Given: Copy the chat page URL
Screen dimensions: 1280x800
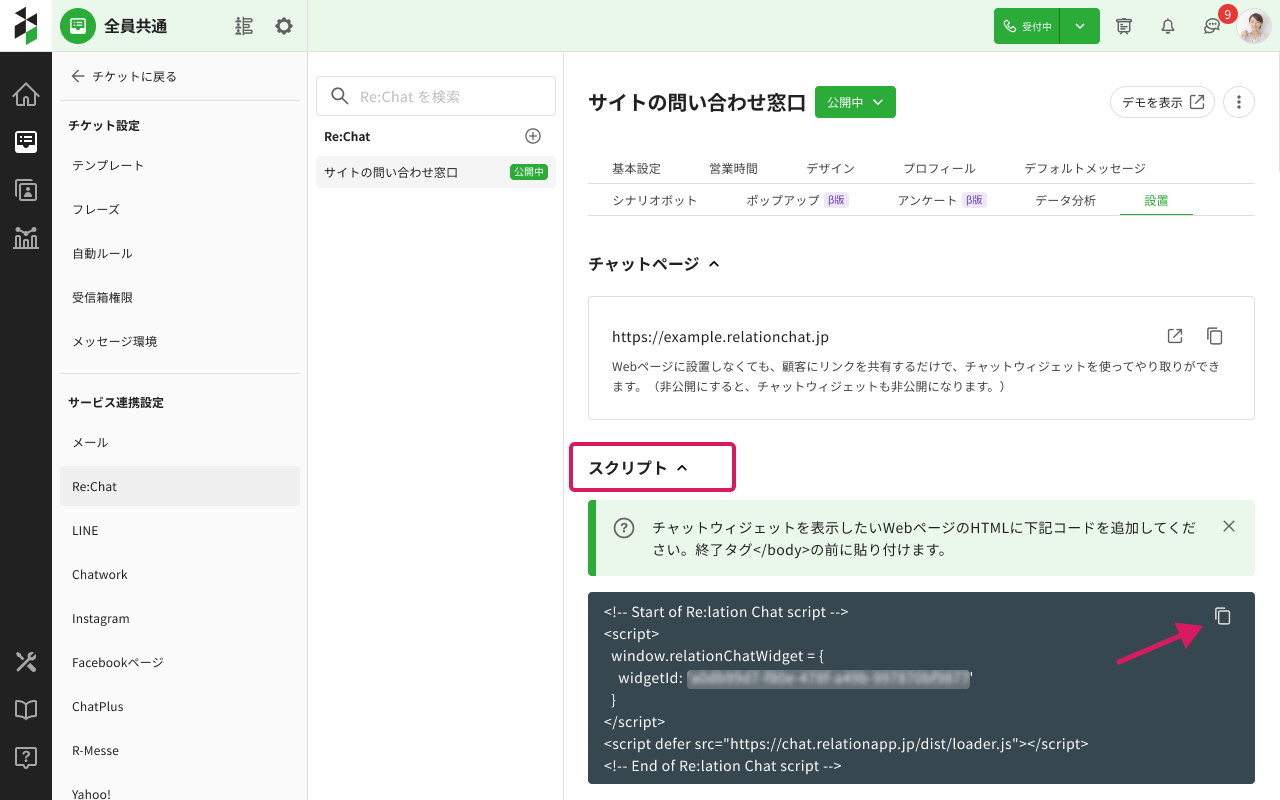Looking at the screenshot, I should (x=1215, y=336).
